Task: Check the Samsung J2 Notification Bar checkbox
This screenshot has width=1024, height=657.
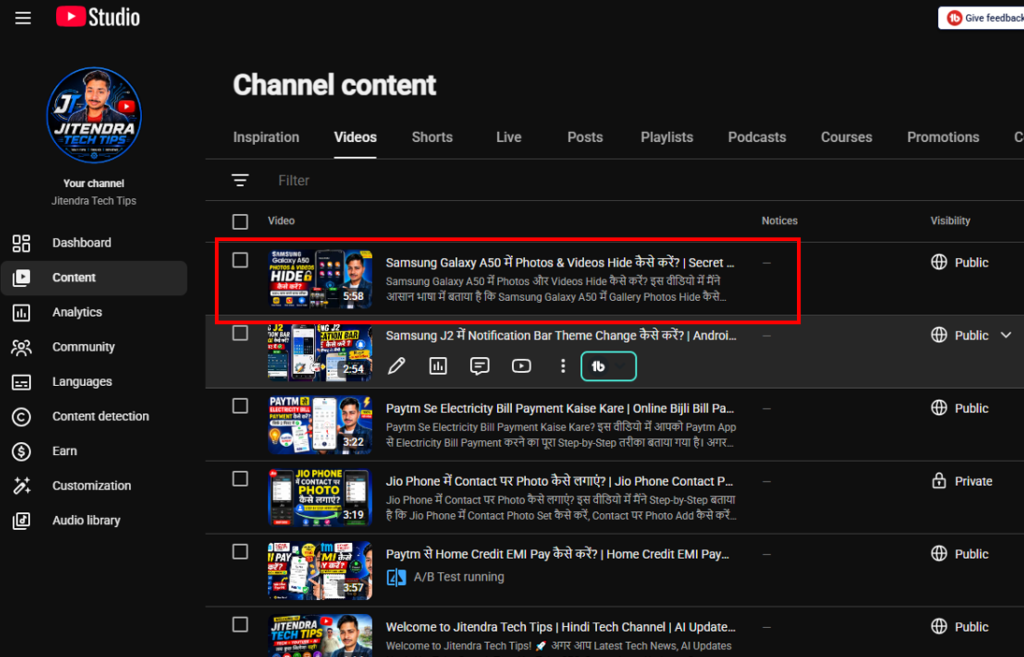Action: tap(240, 333)
